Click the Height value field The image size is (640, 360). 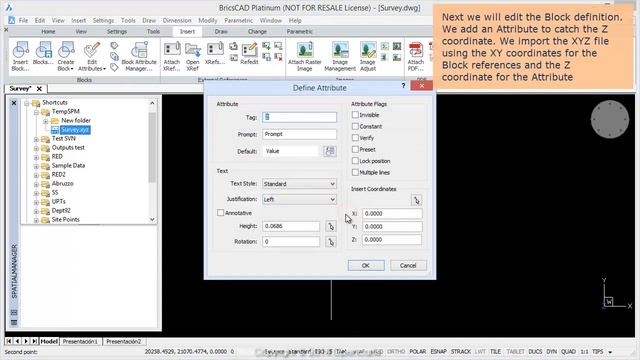(x=291, y=226)
